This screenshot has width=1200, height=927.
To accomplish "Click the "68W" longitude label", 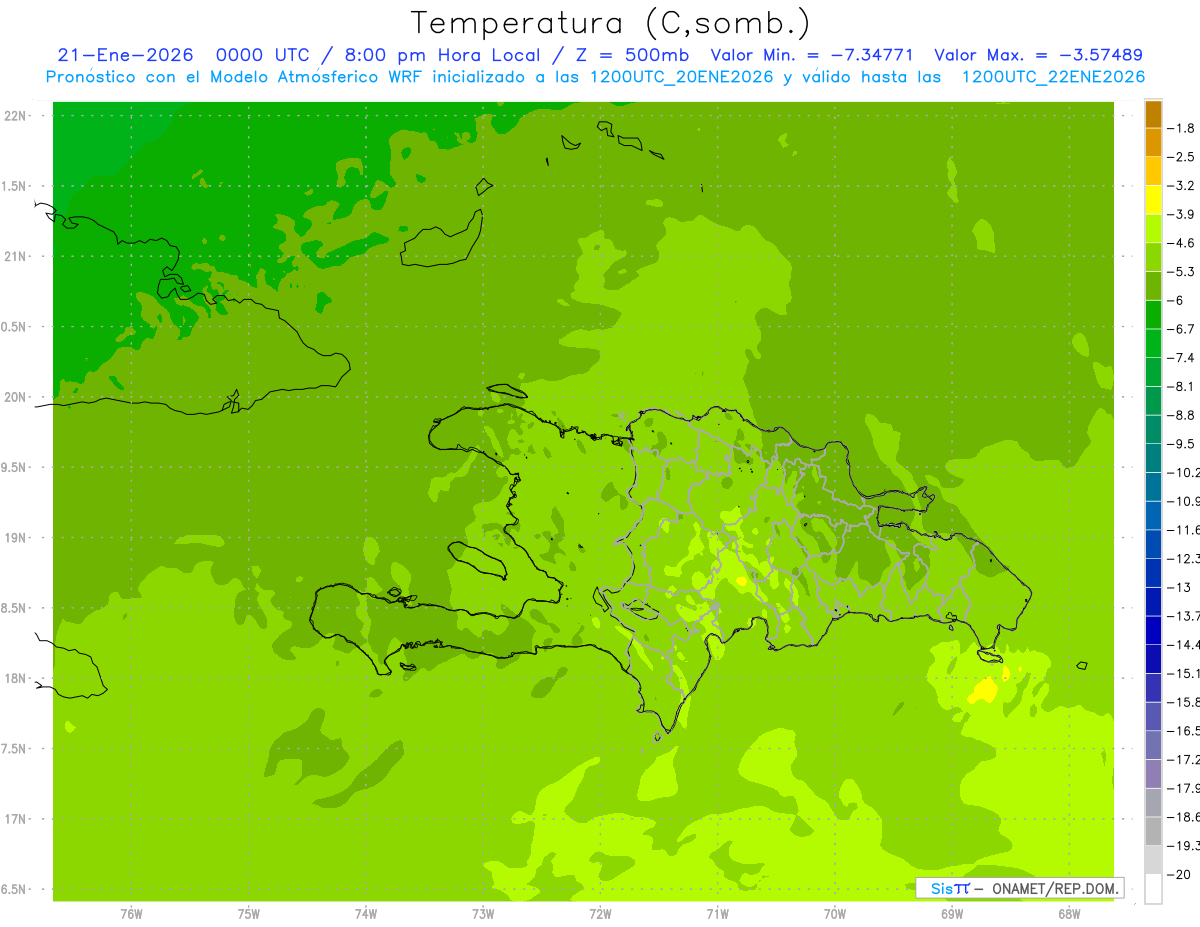I will (x=1069, y=913).
